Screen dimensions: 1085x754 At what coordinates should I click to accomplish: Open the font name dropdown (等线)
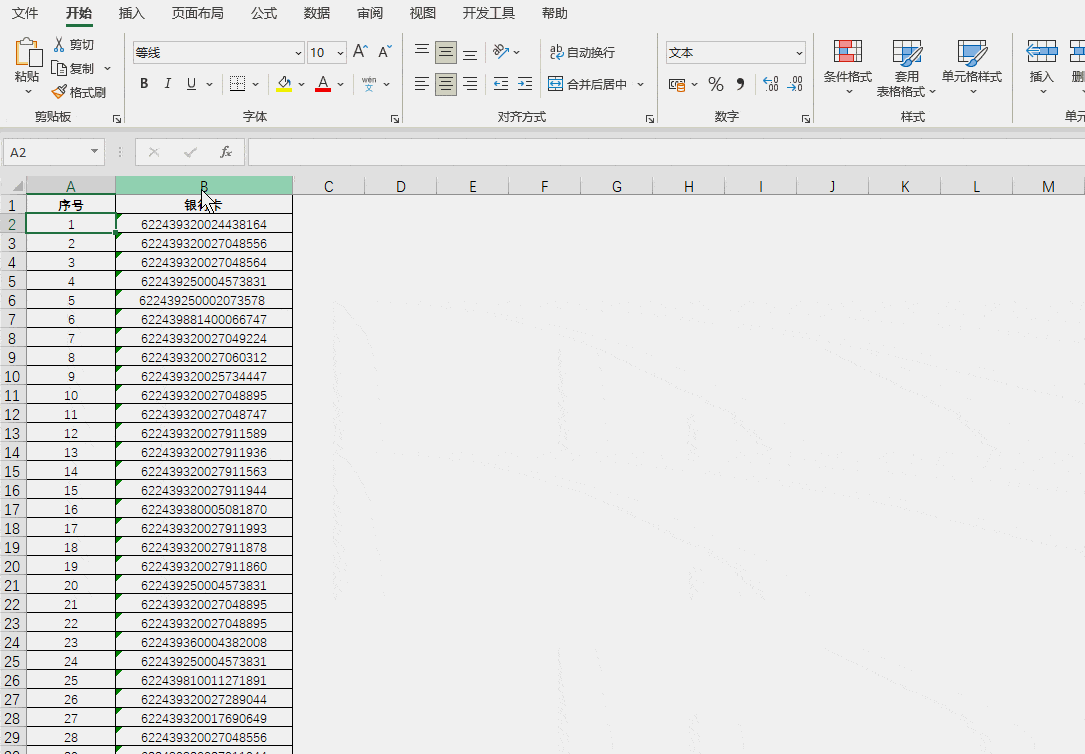(298, 53)
